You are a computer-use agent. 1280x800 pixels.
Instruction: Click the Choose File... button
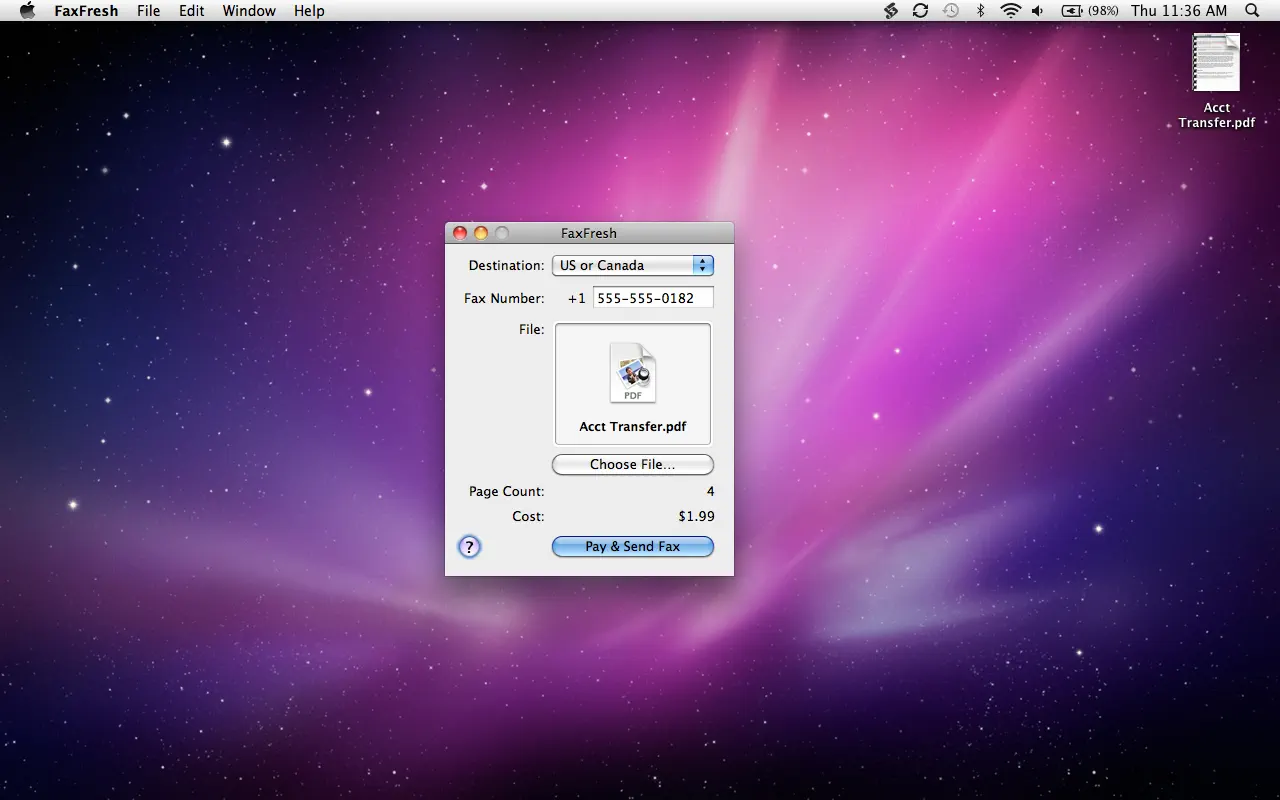click(x=633, y=464)
